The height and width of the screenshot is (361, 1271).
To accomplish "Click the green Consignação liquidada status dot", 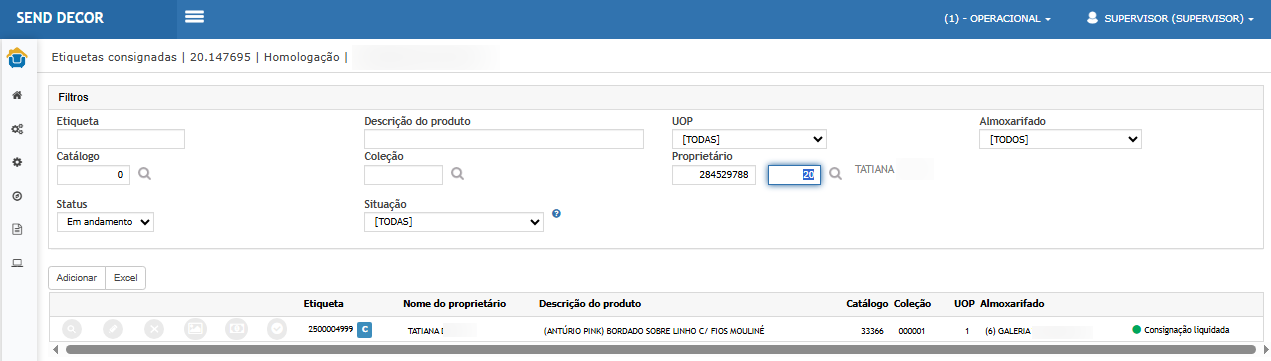I will pos(1137,329).
